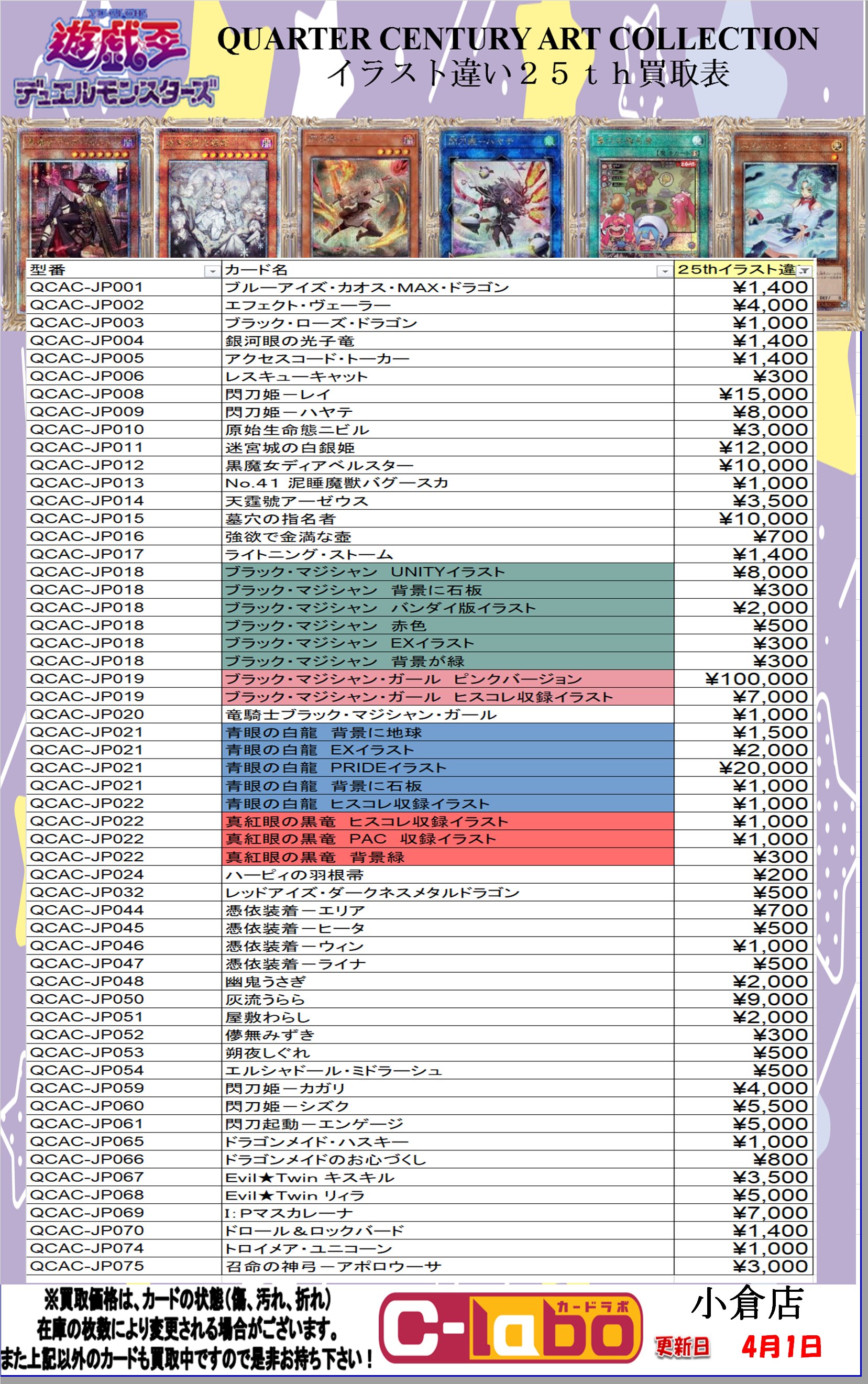The height and width of the screenshot is (1384, 868).
Task: Select the ハーピィの羽根帚 cell
Action: (x=448, y=875)
